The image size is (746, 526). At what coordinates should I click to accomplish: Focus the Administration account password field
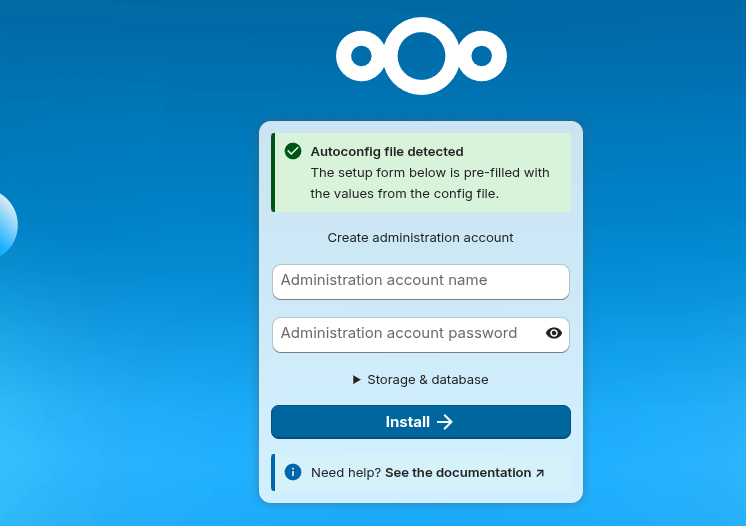click(405, 334)
